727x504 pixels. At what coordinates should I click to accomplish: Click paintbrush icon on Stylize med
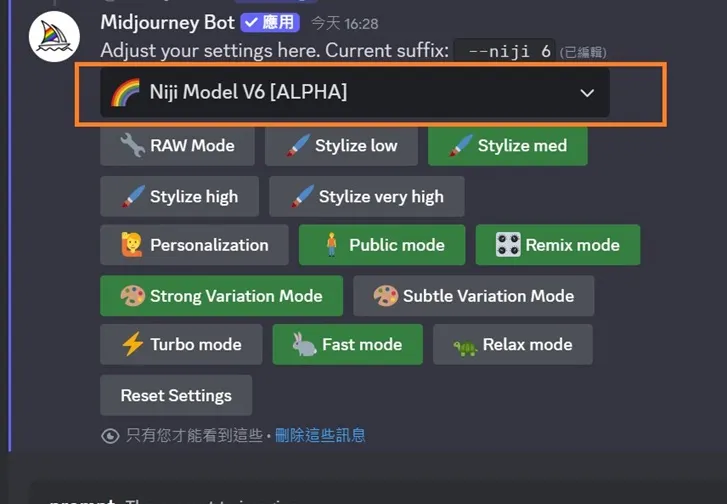(x=461, y=146)
